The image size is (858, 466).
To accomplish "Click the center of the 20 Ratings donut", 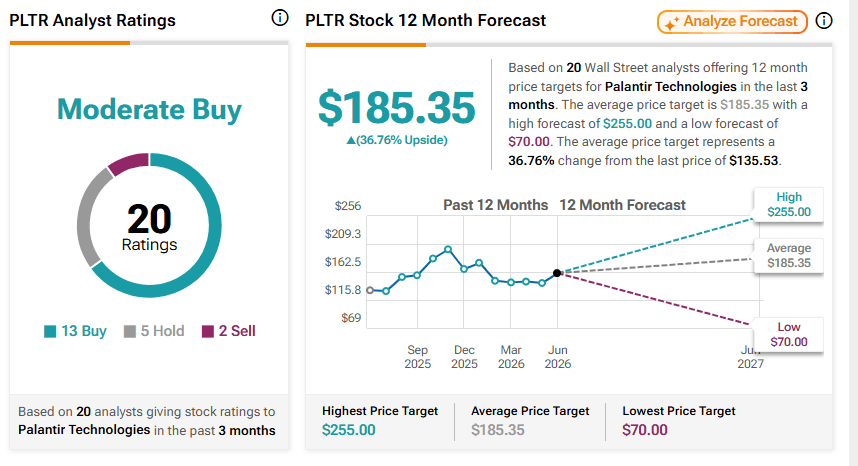I will point(149,225).
